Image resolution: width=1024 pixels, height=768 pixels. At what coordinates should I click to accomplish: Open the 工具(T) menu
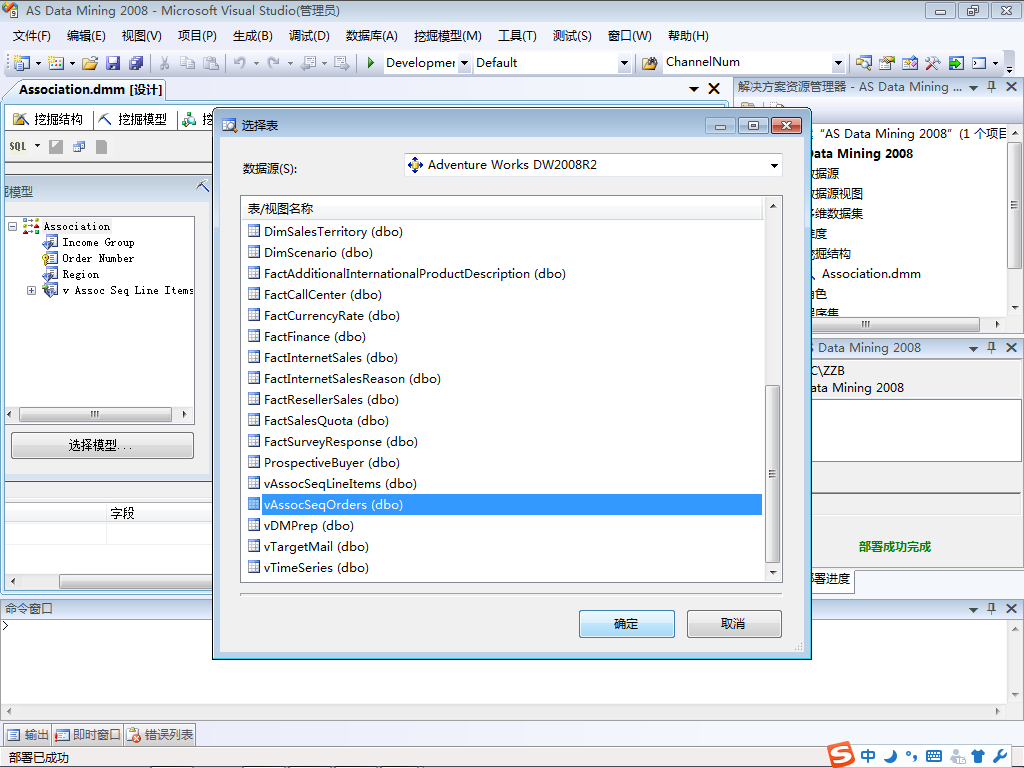point(517,36)
